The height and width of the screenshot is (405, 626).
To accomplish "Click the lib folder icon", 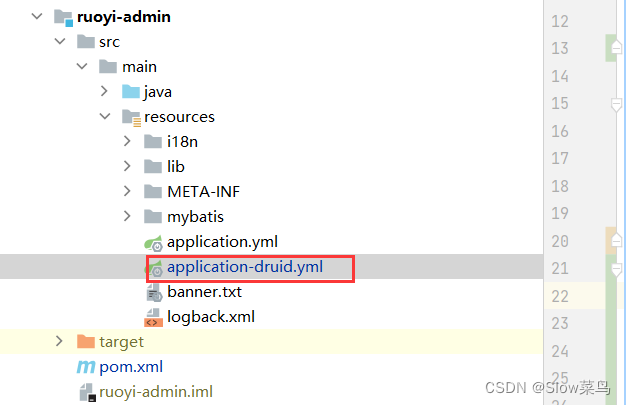I will click(x=153, y=167).
